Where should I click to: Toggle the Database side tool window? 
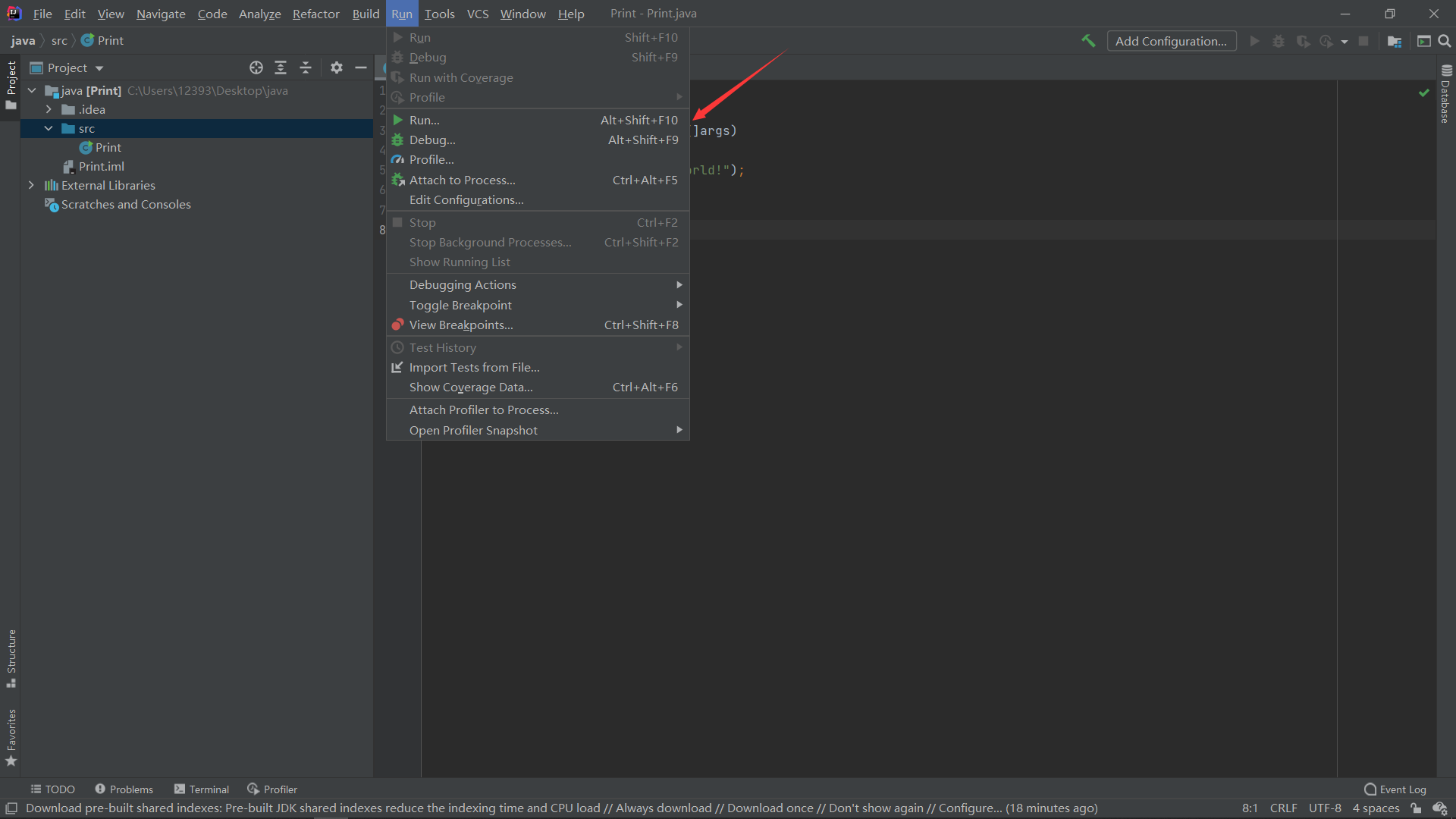[x=1445, y=95]
